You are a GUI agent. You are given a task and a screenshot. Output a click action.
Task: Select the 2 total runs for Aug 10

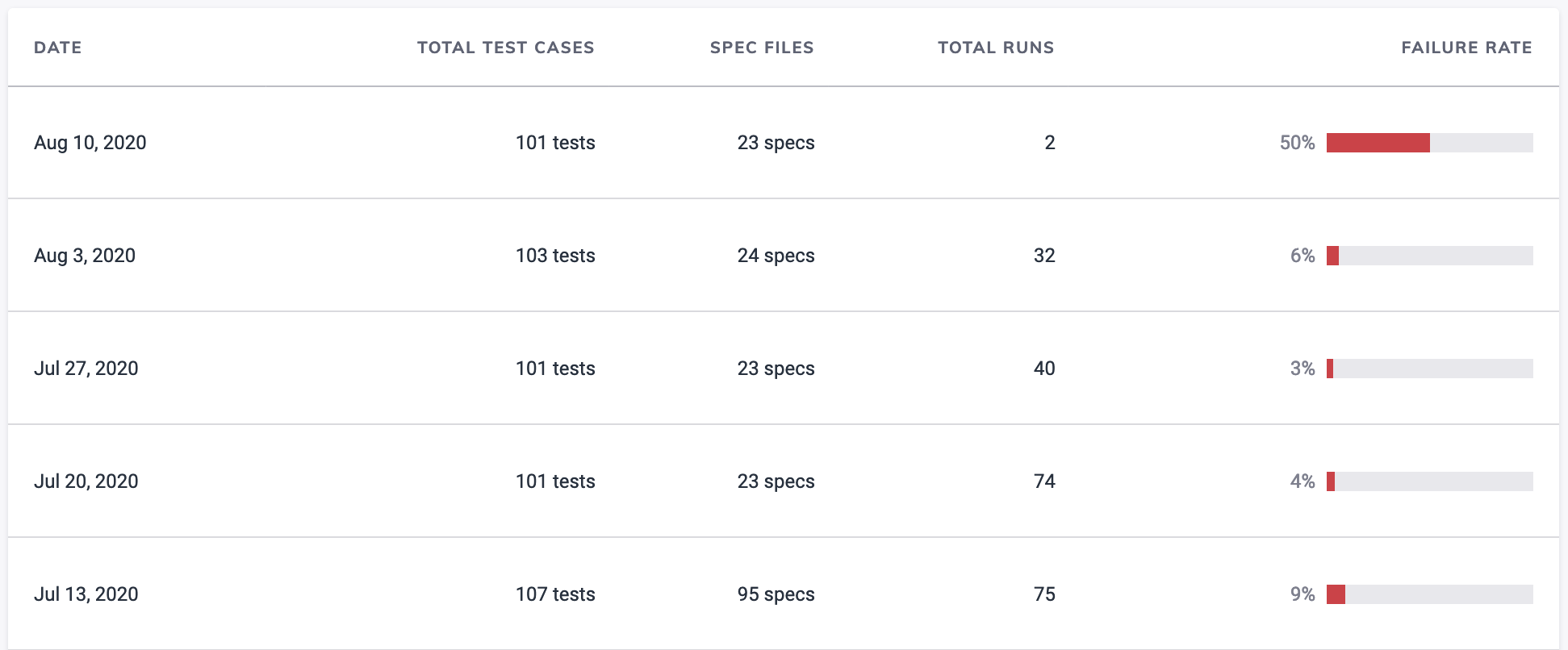(1050, 143)
